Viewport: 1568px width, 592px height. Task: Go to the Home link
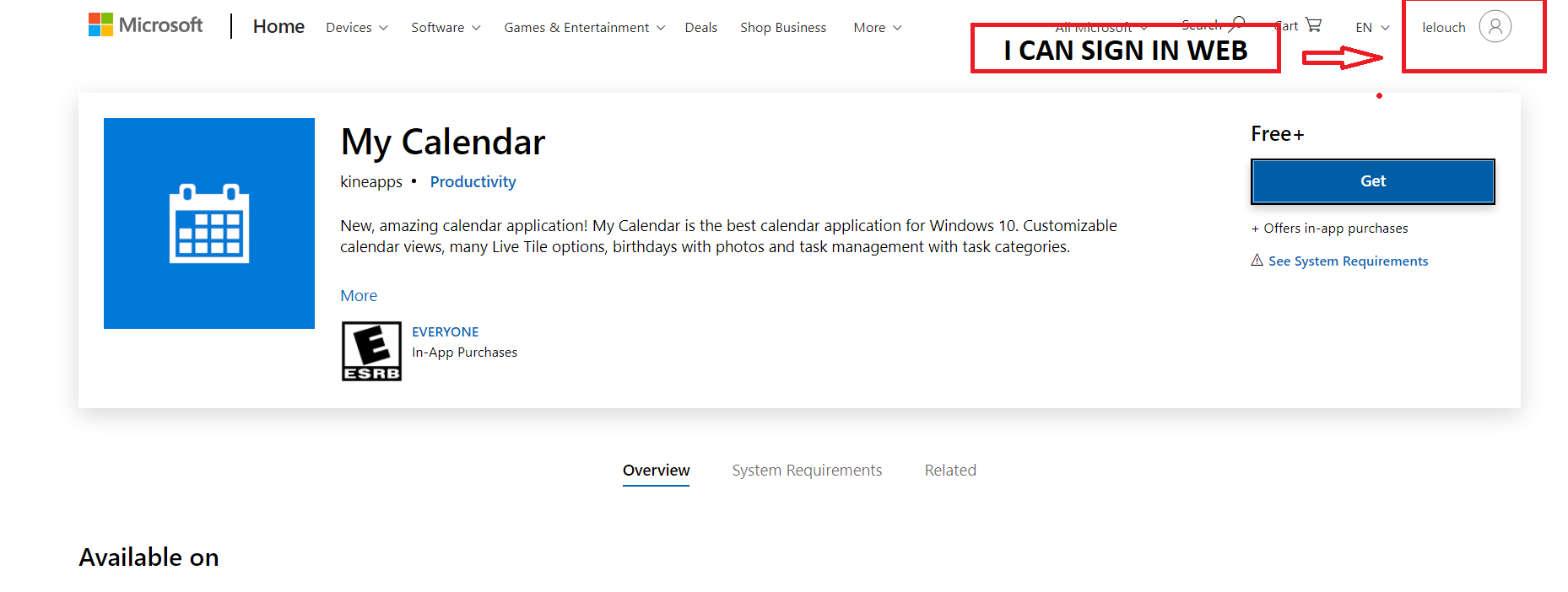(x=278, y=27)
